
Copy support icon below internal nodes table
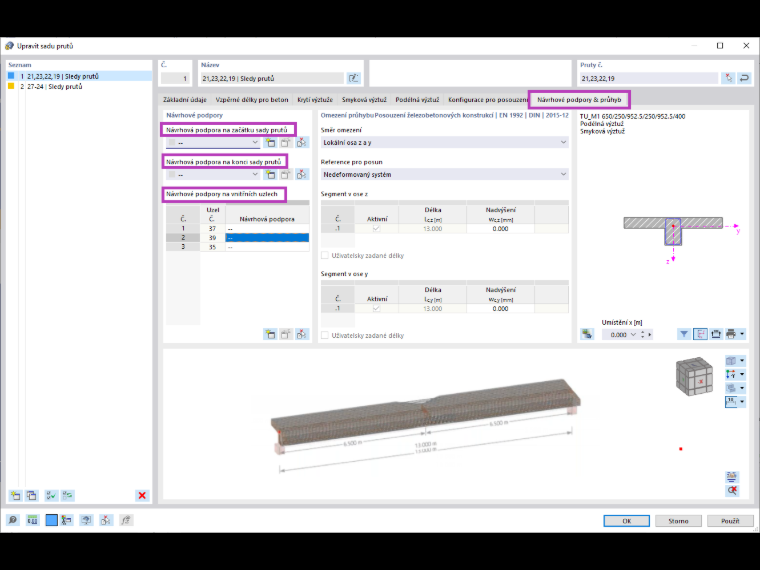285,334
